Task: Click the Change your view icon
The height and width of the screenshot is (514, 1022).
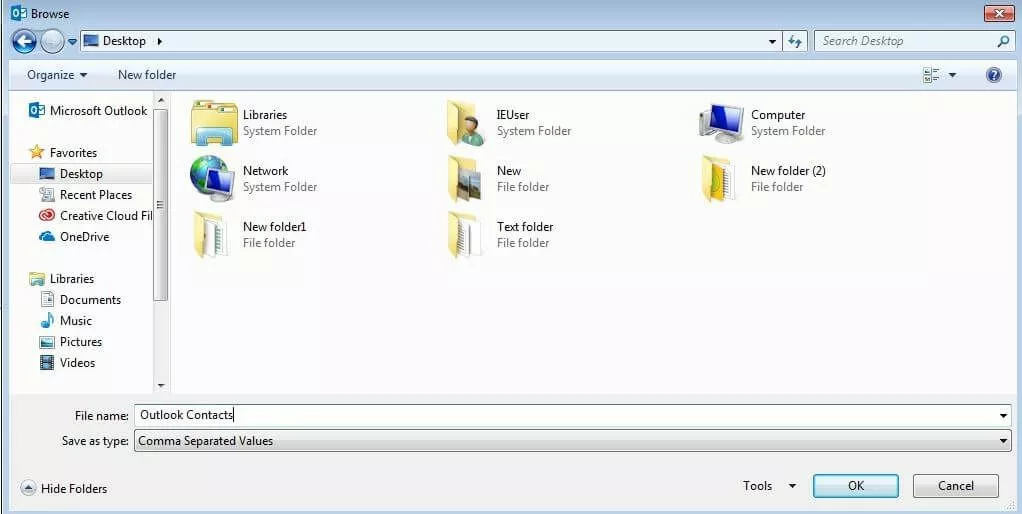Action: pos(931,75)
